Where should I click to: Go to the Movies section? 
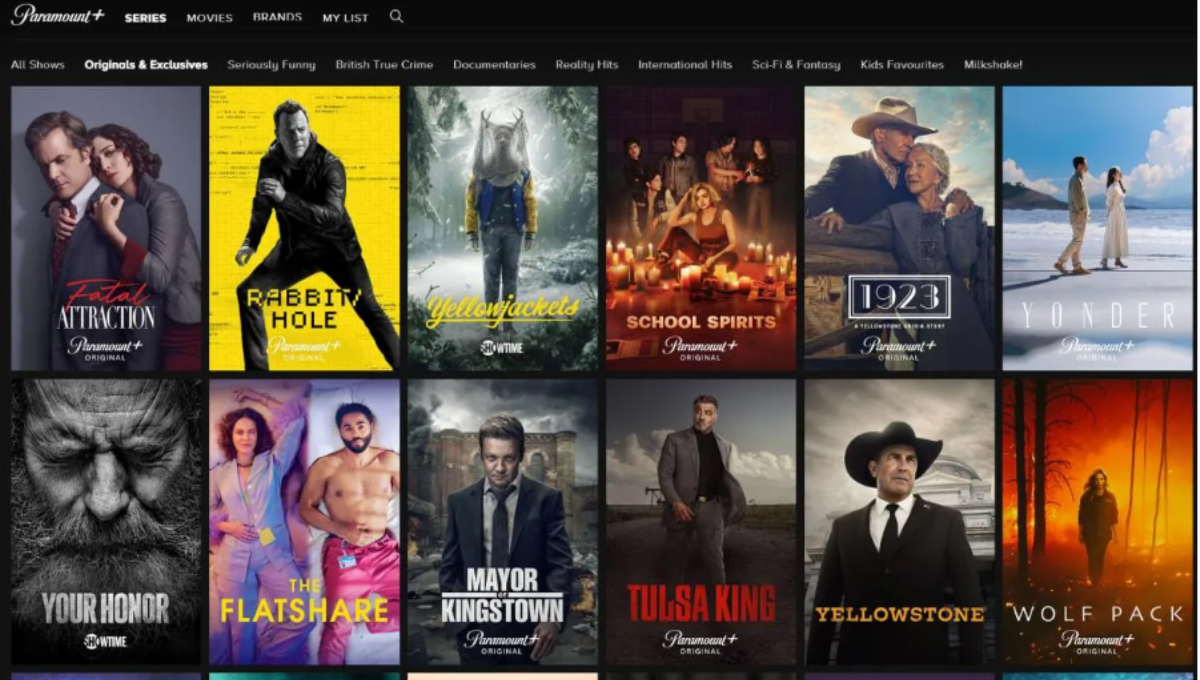point(210,18)
